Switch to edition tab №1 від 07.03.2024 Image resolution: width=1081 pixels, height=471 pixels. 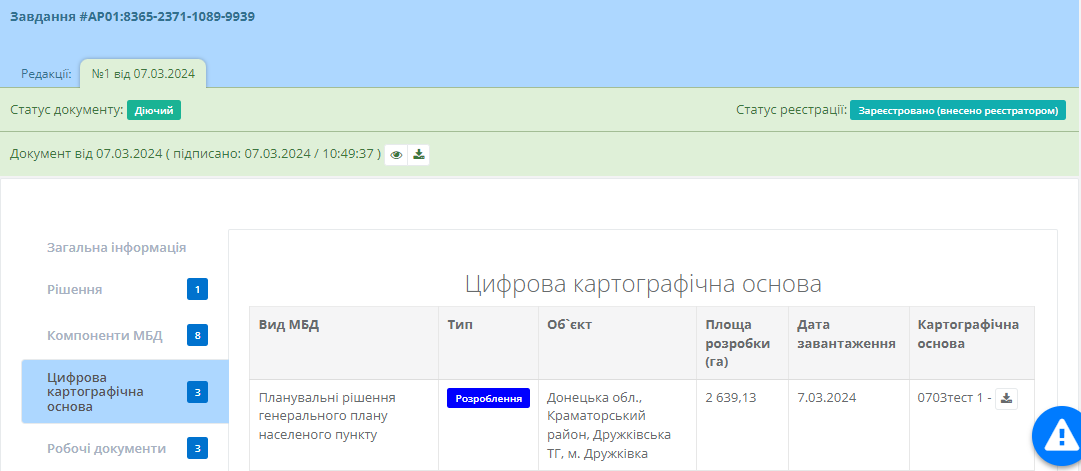(142, 74)
